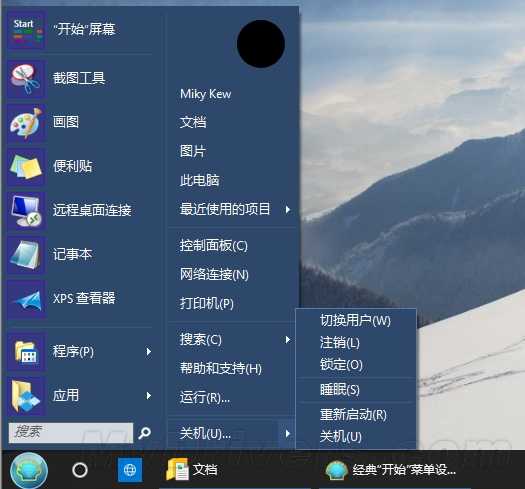525x489 pixels.
Task: Launch Remote Desktop Connection icon
Action: [26, 211]
